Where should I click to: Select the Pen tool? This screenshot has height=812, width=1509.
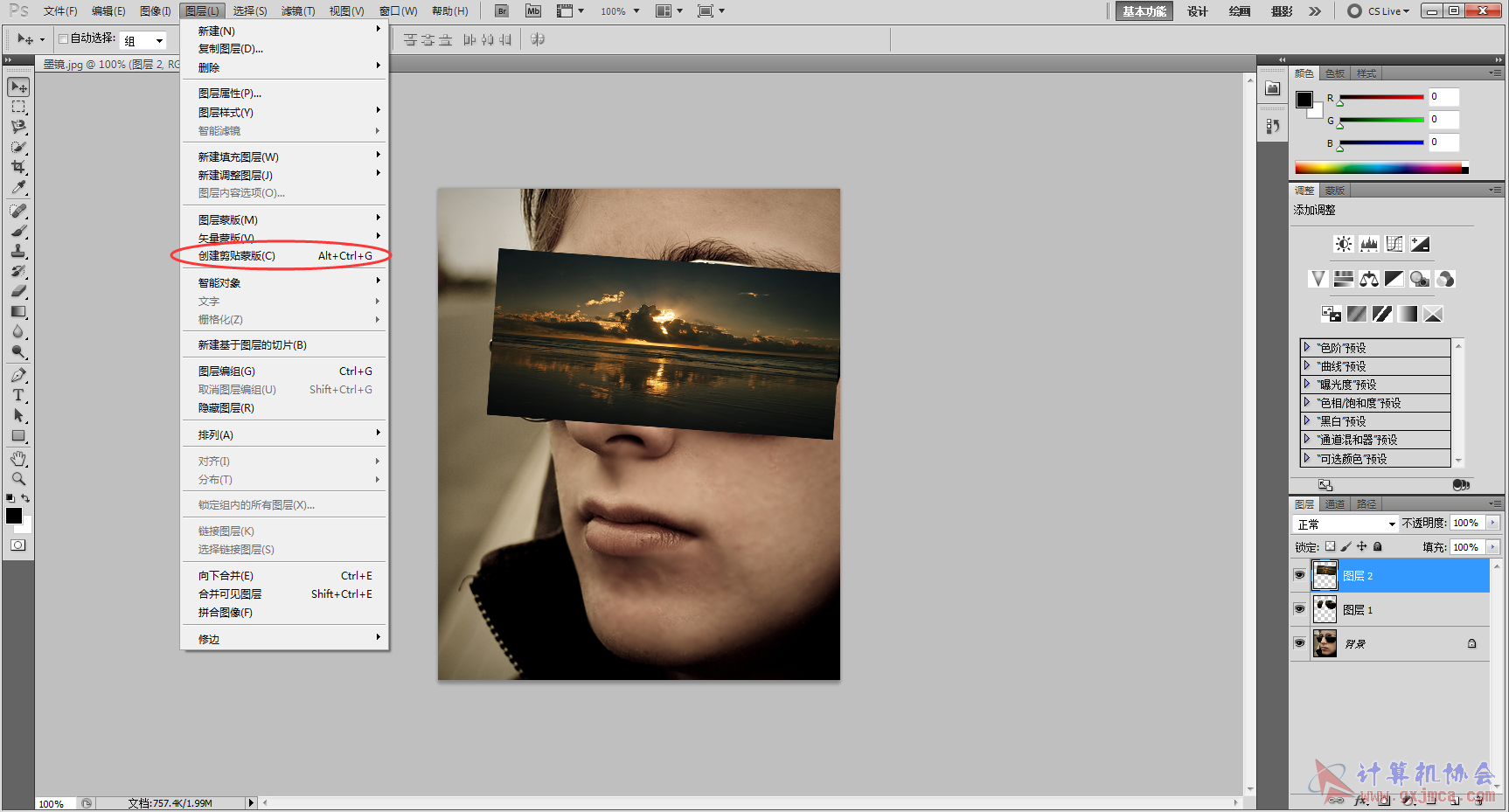tap(18, 375)
